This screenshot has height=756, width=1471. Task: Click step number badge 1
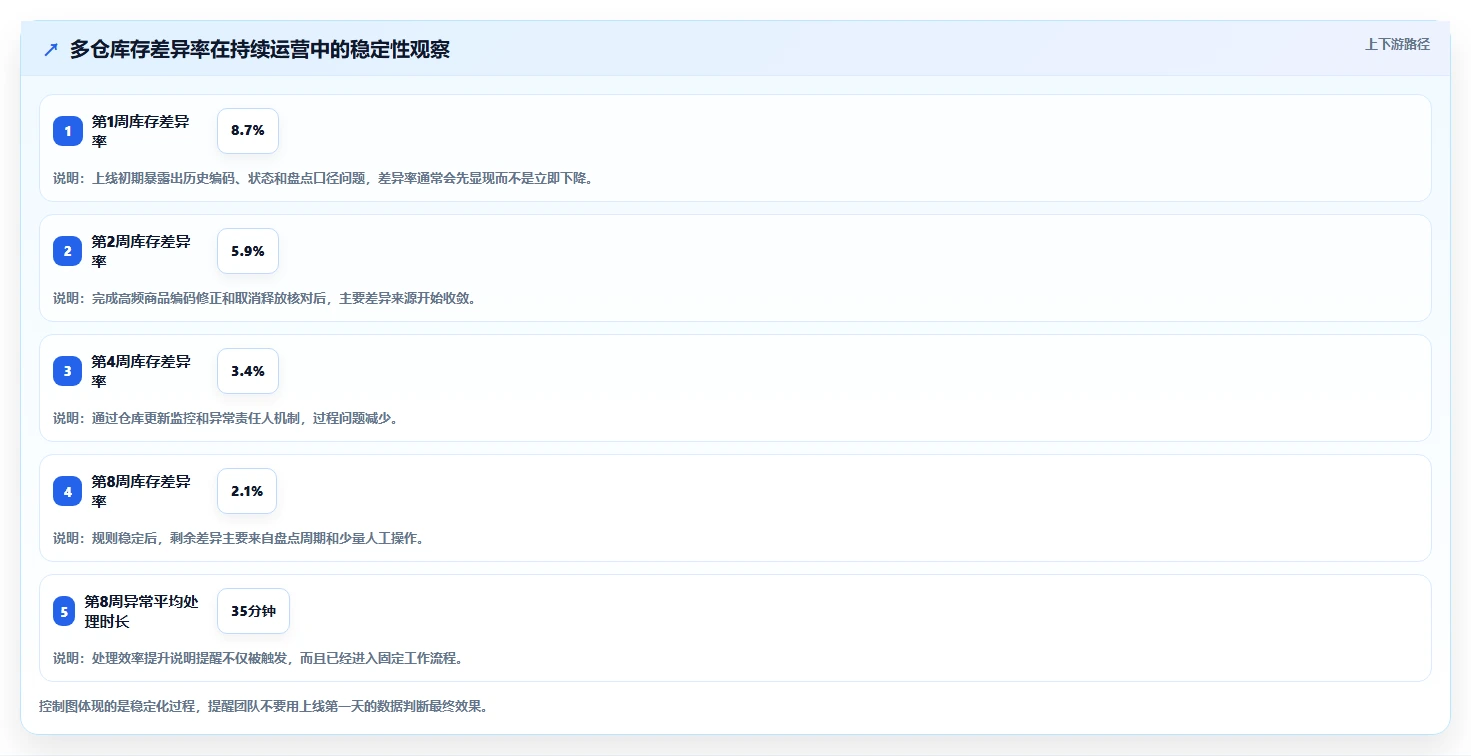coord(68,131)
